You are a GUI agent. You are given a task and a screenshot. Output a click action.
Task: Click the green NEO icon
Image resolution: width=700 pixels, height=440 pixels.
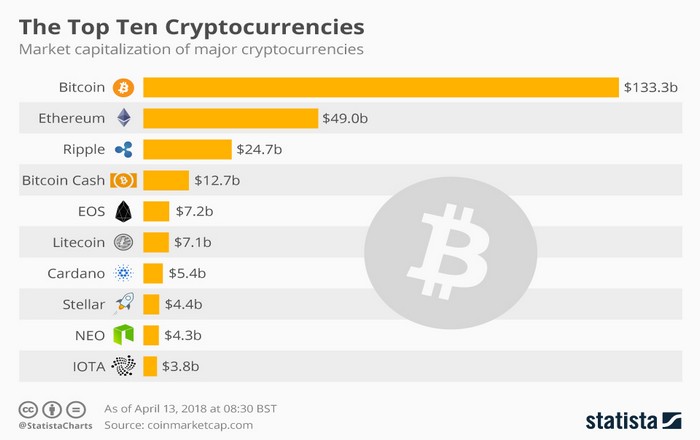(124, 335)
